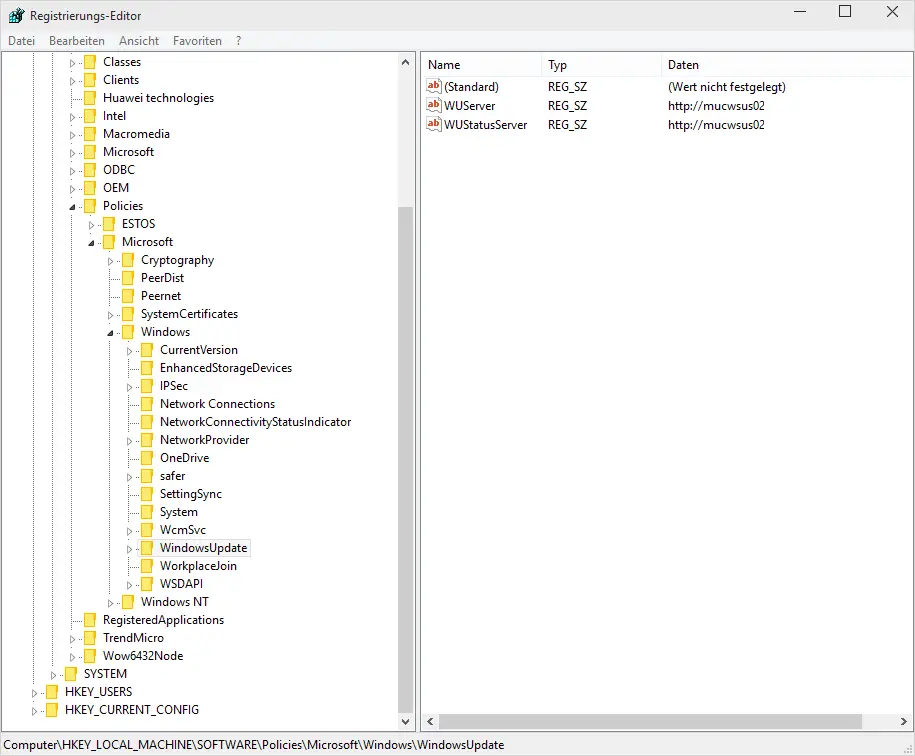Image resolution: width=915 pixels, height=756 pixels.
Task: Click the OneDrive folder icon
Action: (147, 458)
